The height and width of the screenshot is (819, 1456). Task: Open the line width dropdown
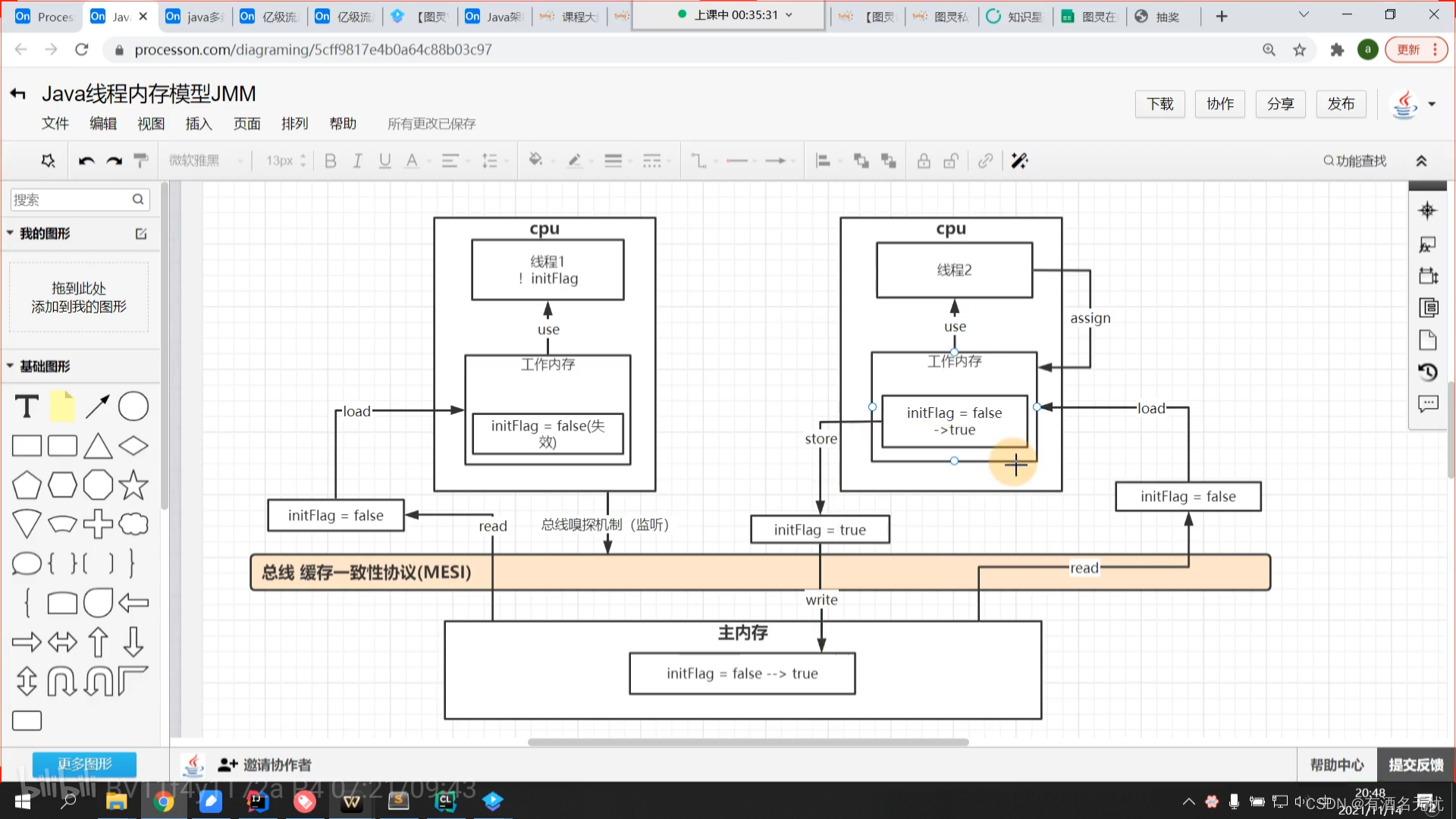(x=613, y=161)
